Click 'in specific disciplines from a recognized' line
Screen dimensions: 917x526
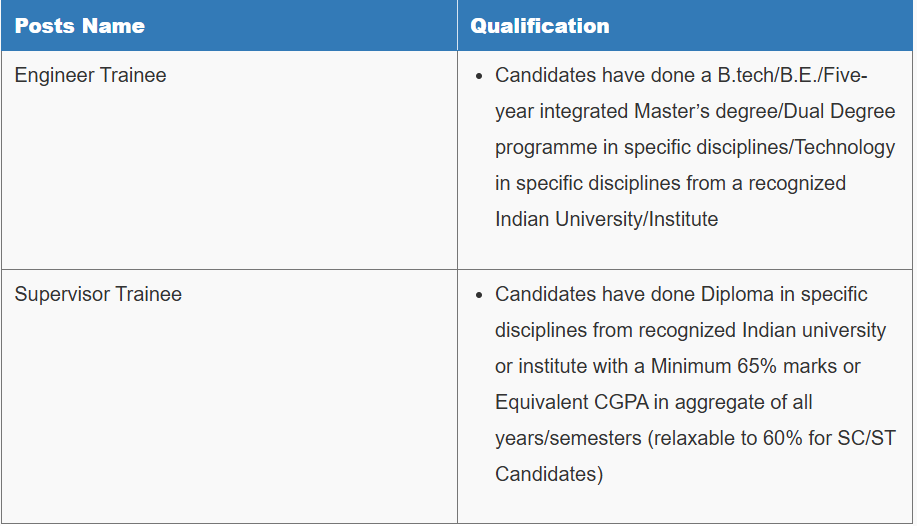coord(670,183)
